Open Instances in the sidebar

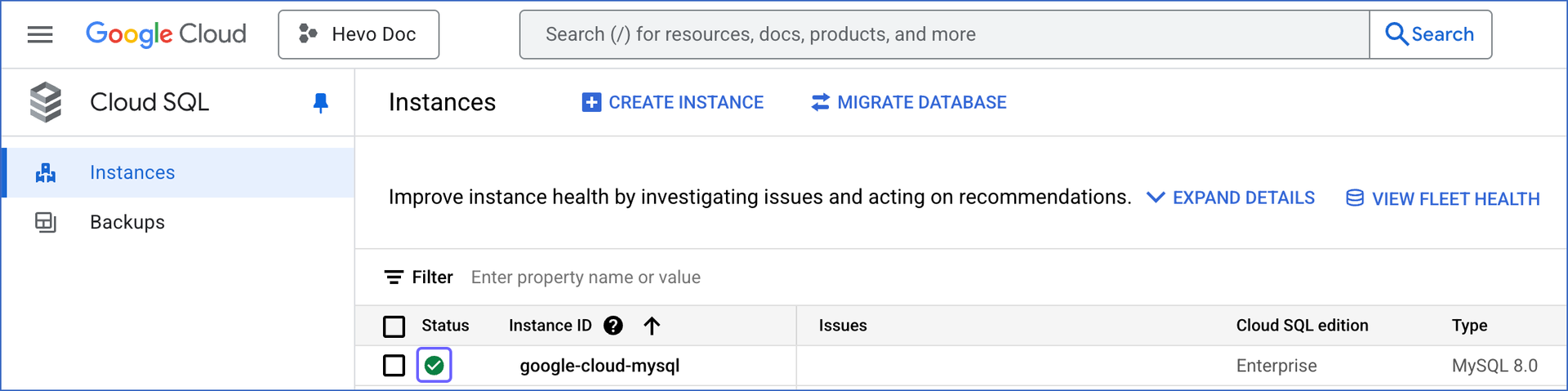click(178, 172)
